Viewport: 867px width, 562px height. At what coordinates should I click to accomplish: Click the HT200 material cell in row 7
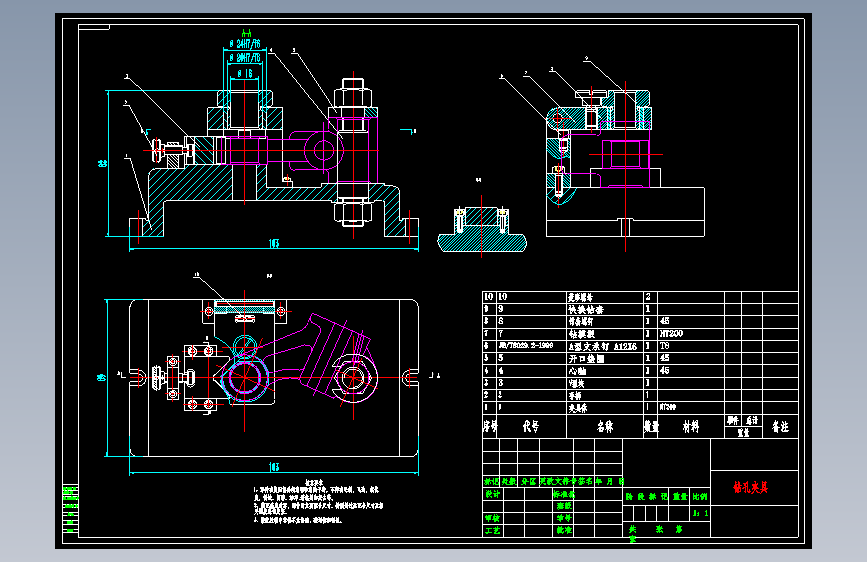click(x=671, y=334)
